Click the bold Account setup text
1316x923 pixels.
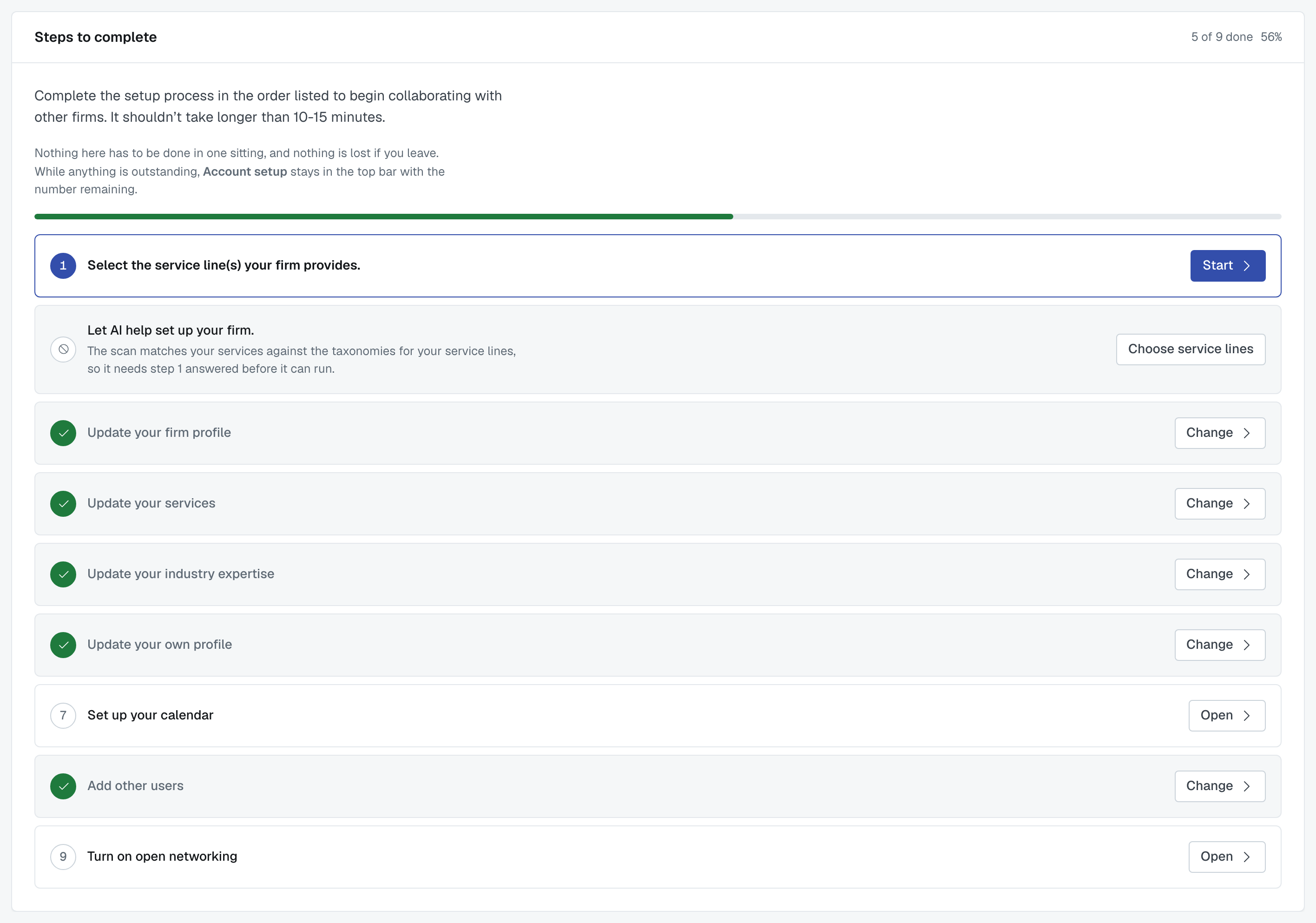[x=245, y=171]
